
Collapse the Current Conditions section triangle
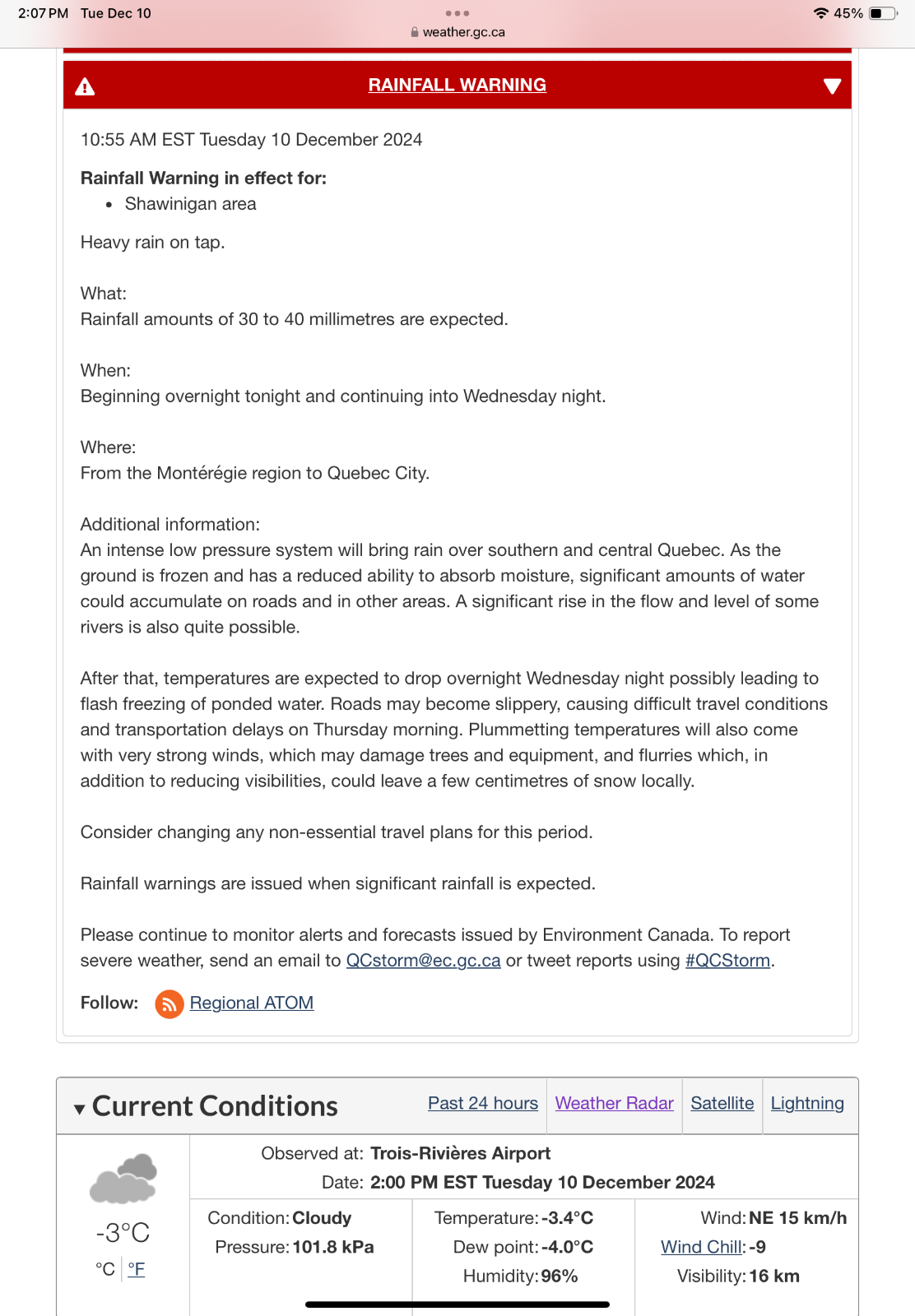click(79, 1109)
